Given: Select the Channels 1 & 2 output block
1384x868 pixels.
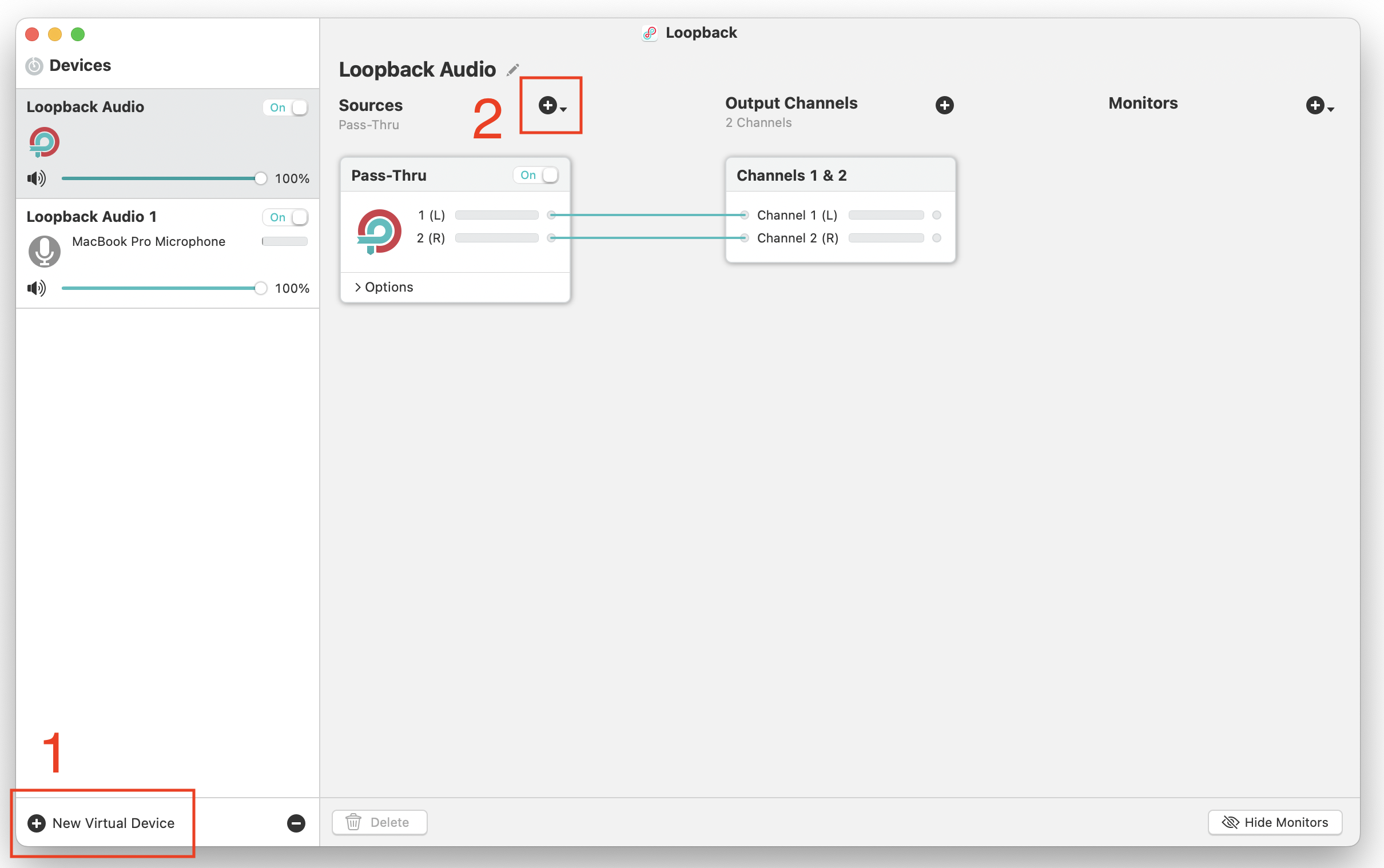Looking at the screenshot, I should coord(791,175).
